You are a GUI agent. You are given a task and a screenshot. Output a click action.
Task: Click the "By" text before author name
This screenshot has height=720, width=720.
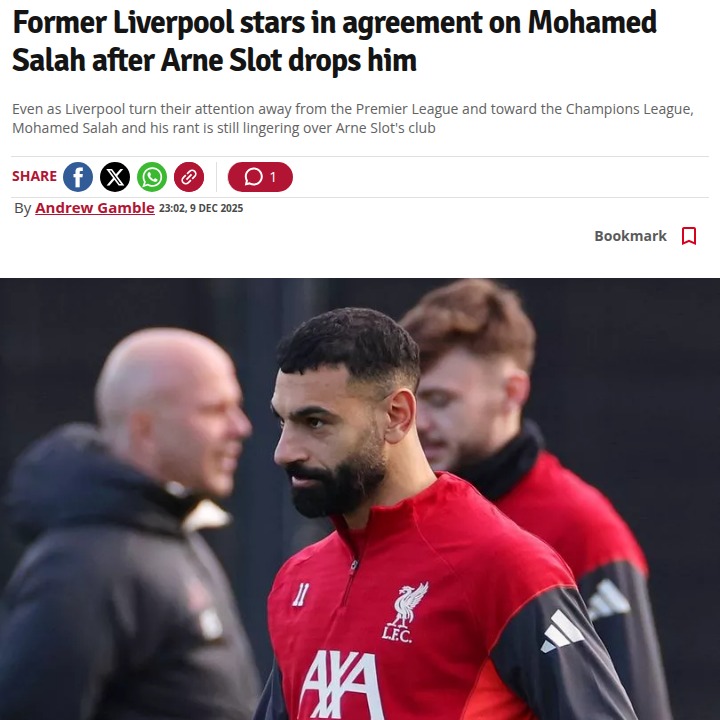22,208
